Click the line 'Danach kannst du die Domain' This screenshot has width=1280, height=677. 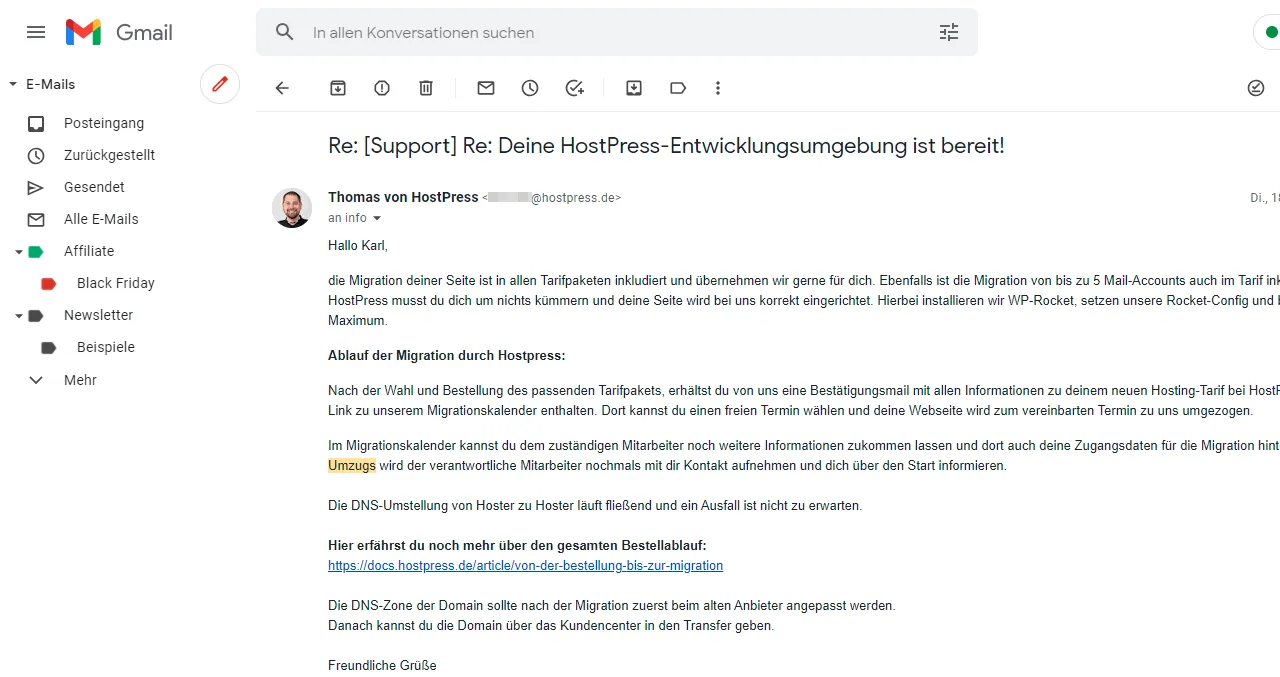(x=551, y=626)
